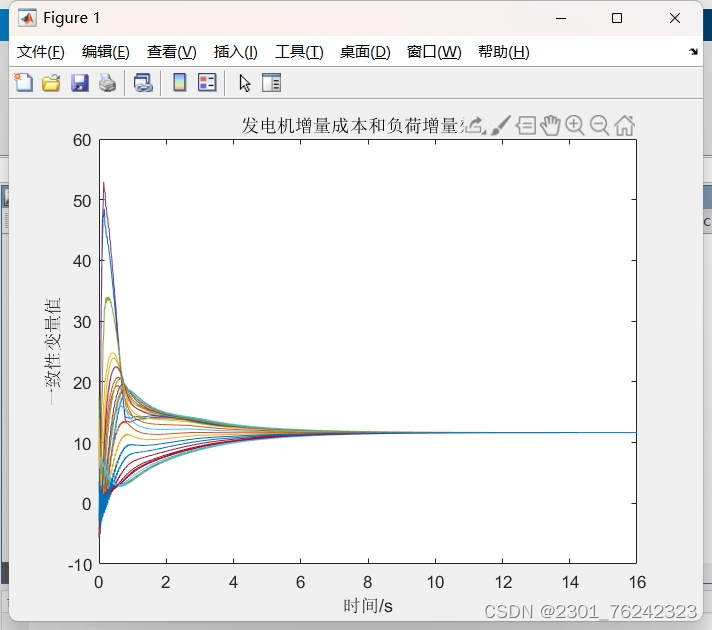The width and height of the screenshot is (712, 630).
Task: Select the Pan hand tool
Action: (550, 125)
